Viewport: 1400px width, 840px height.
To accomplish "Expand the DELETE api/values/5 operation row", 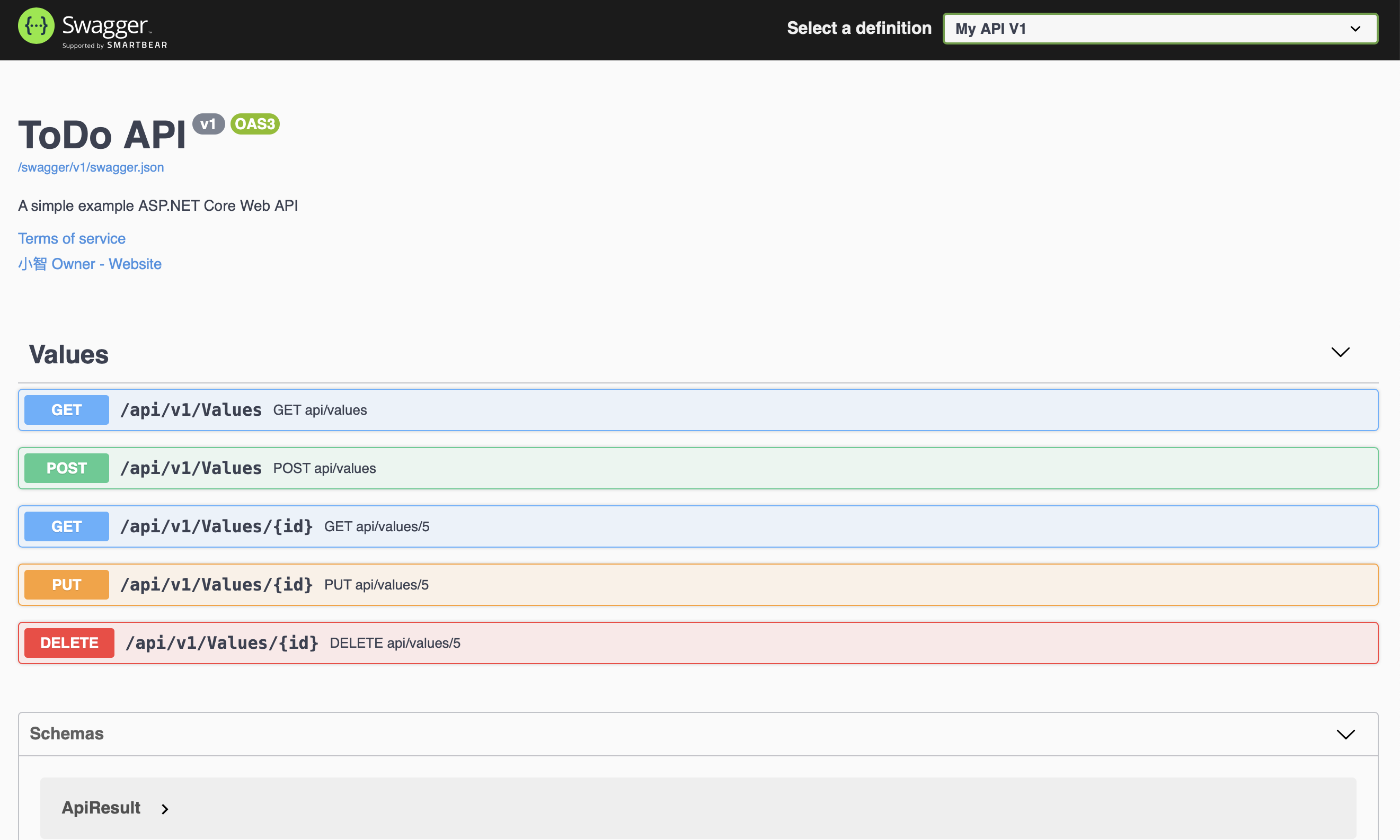I will [x=793, y=644].
